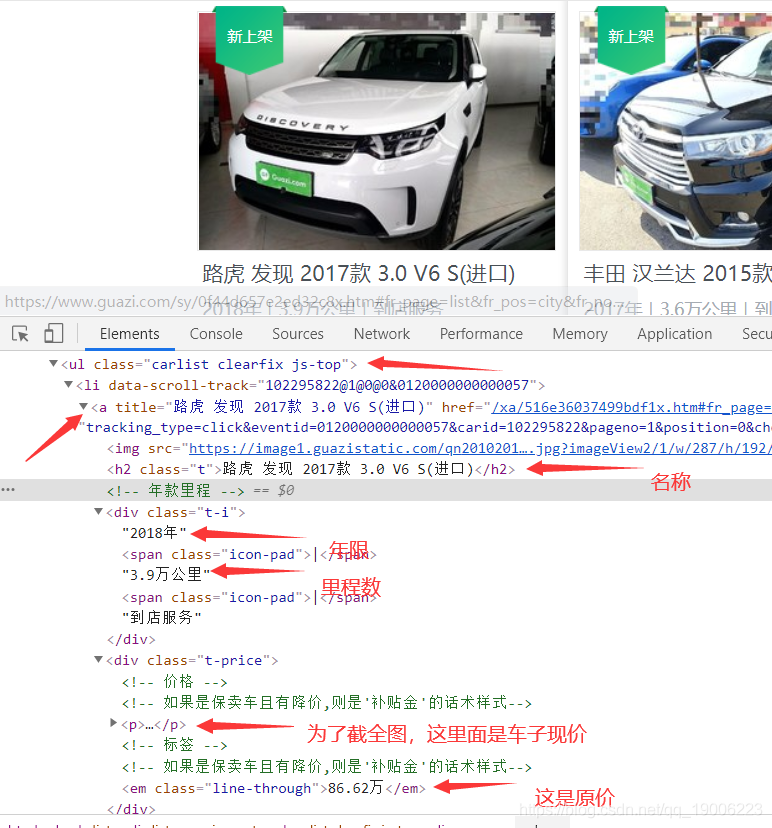Screen dimensions: 772x828
Task: Select the Performance tab
Action: coord(481,334)
